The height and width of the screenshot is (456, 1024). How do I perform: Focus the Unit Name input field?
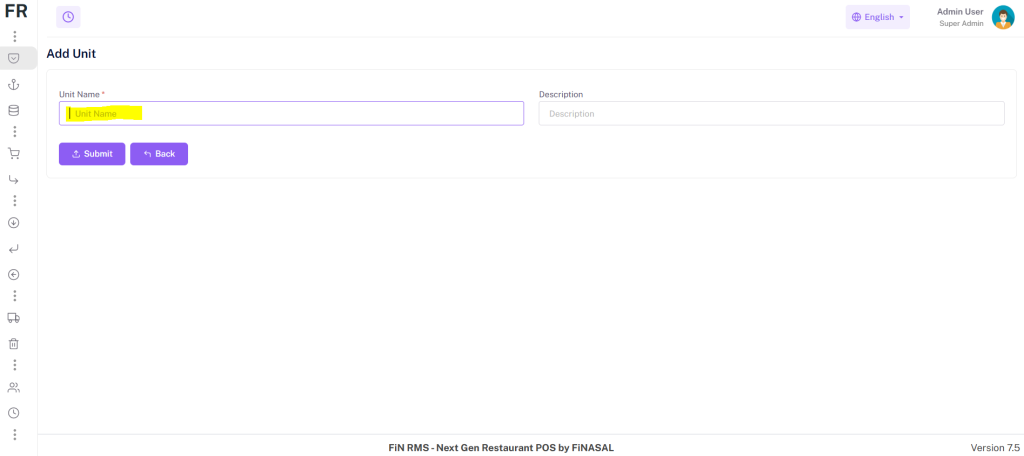tap(291, 113)
